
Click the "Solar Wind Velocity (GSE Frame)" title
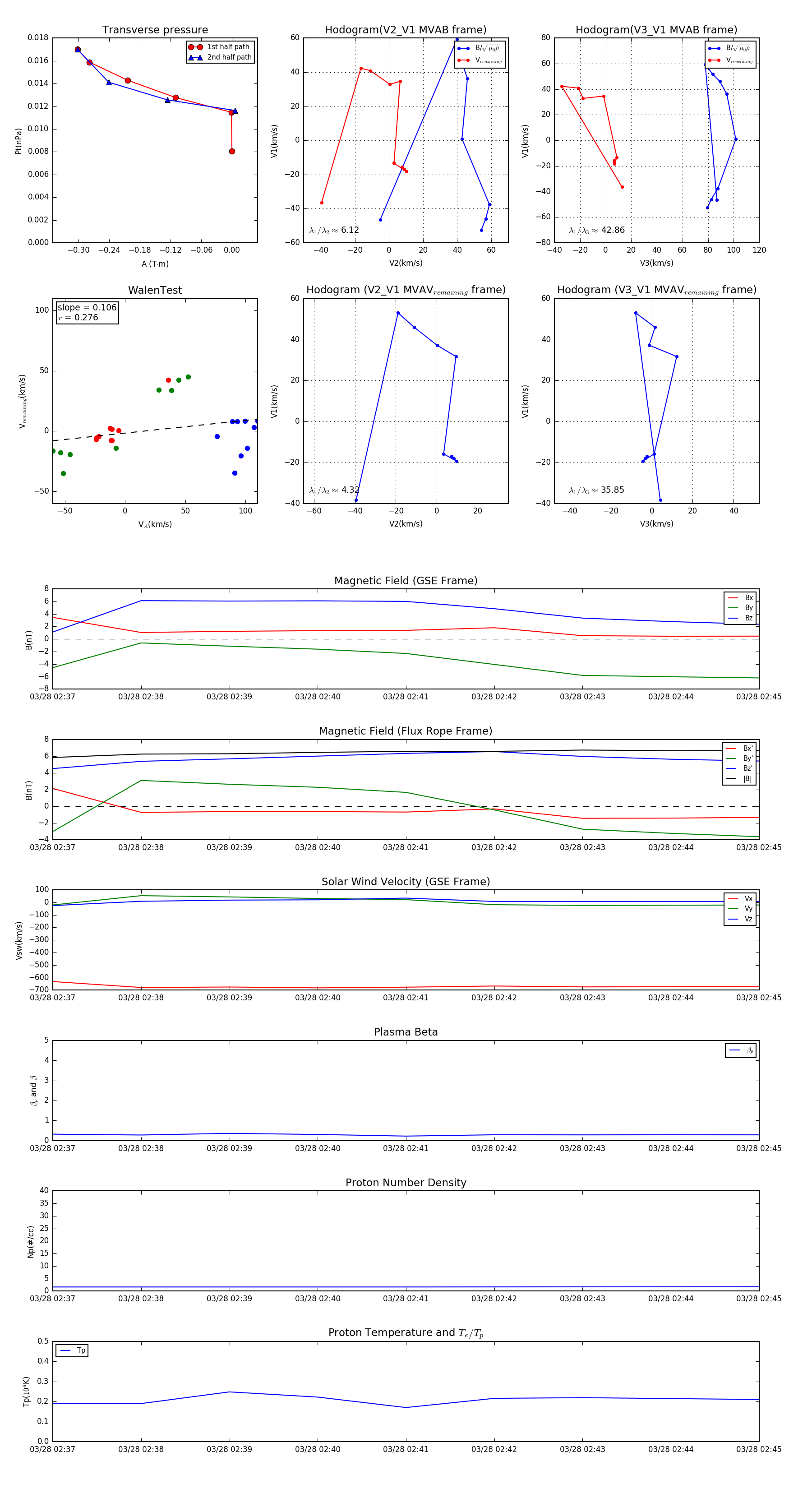[406, 882]
